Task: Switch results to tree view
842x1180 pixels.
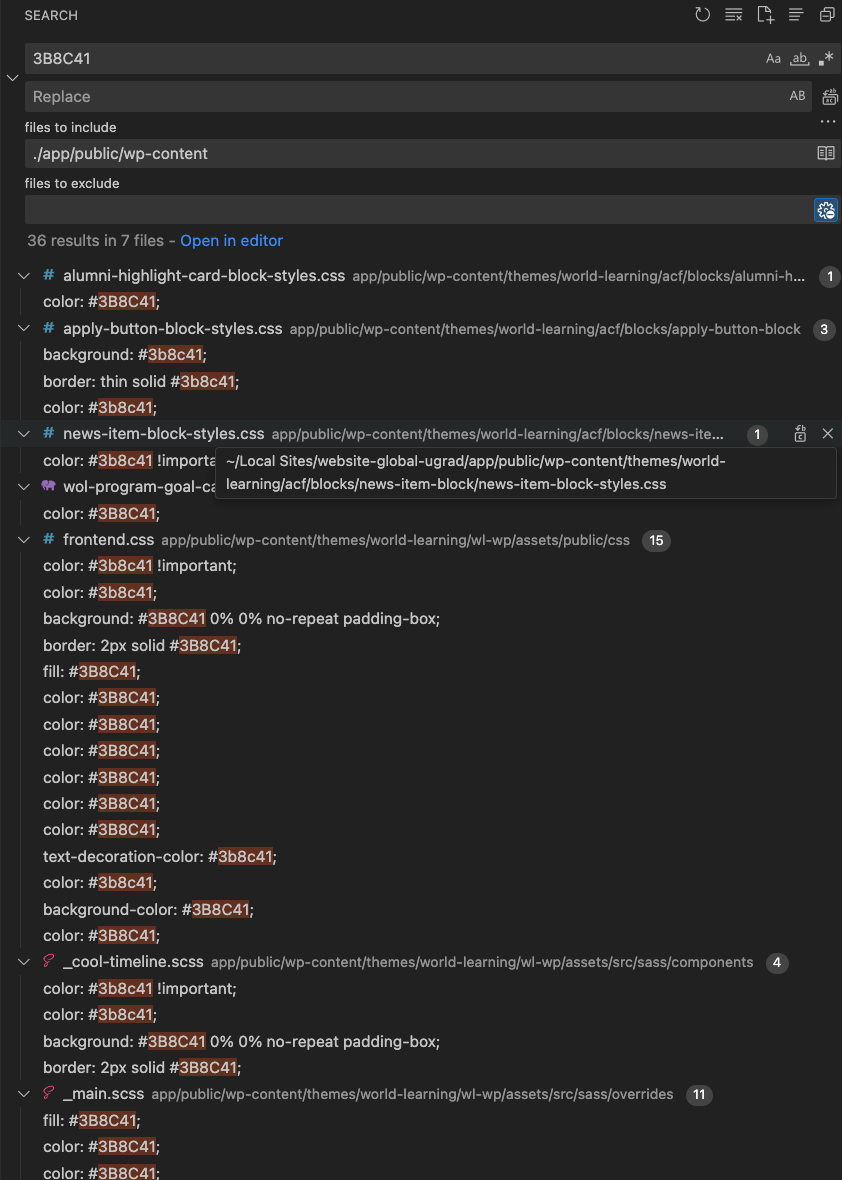Action: point(796,15)
